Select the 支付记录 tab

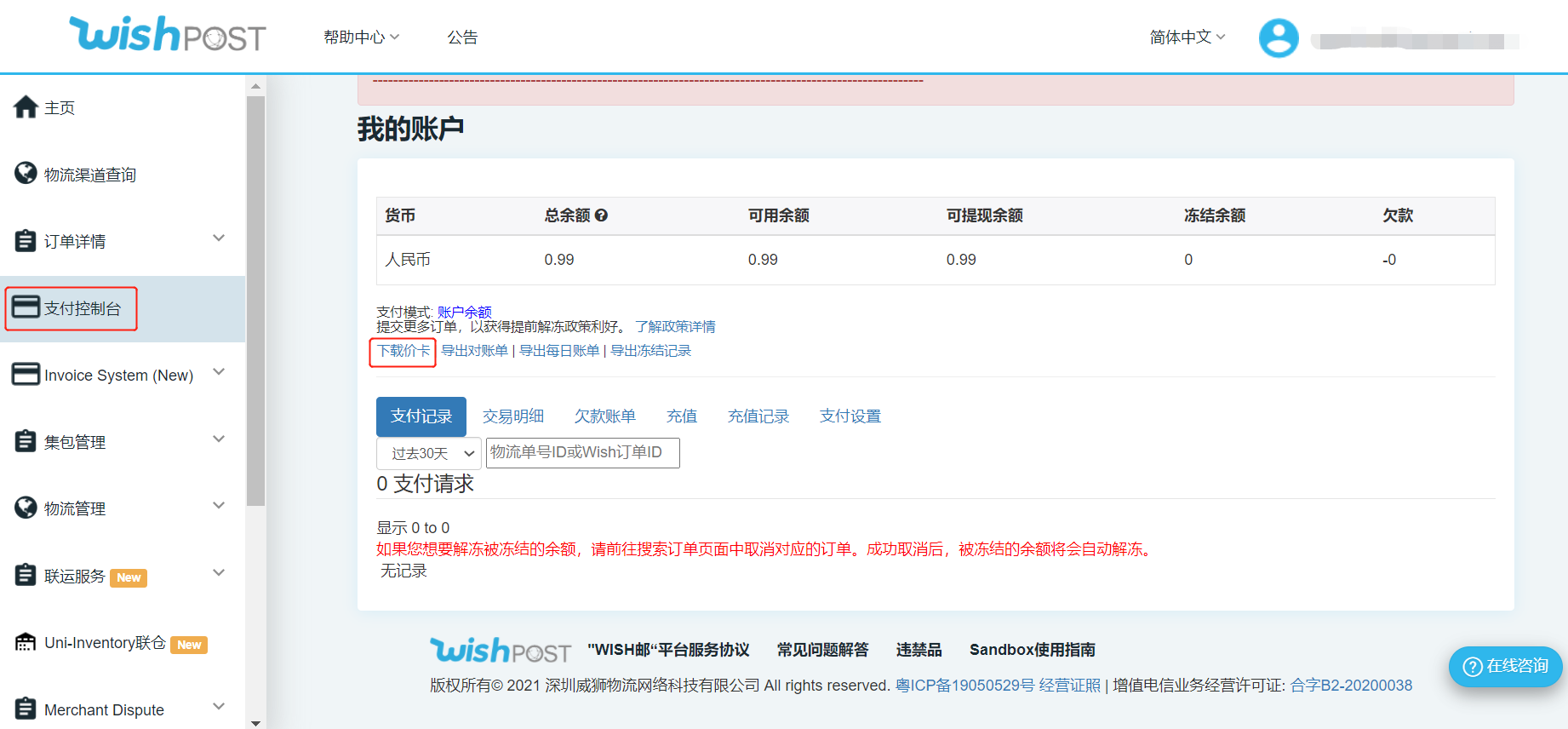pos(421,416)
